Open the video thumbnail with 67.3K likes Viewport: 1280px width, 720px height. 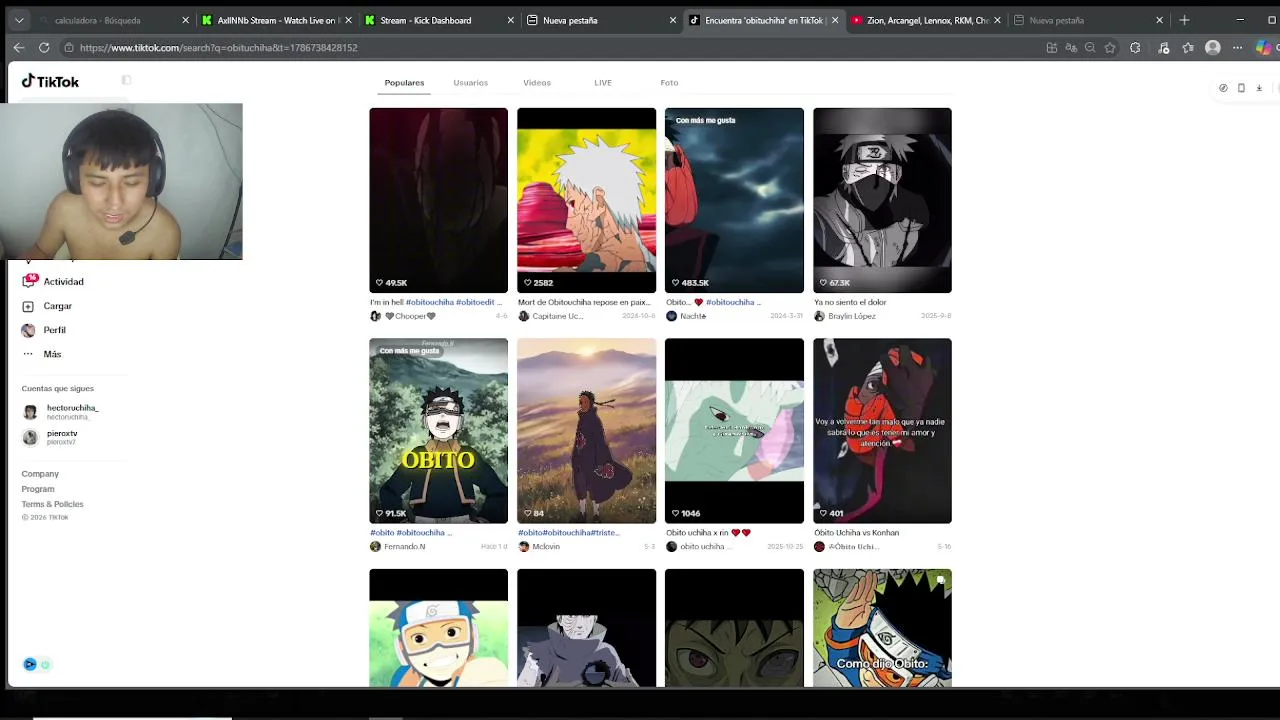coord(882,200)
